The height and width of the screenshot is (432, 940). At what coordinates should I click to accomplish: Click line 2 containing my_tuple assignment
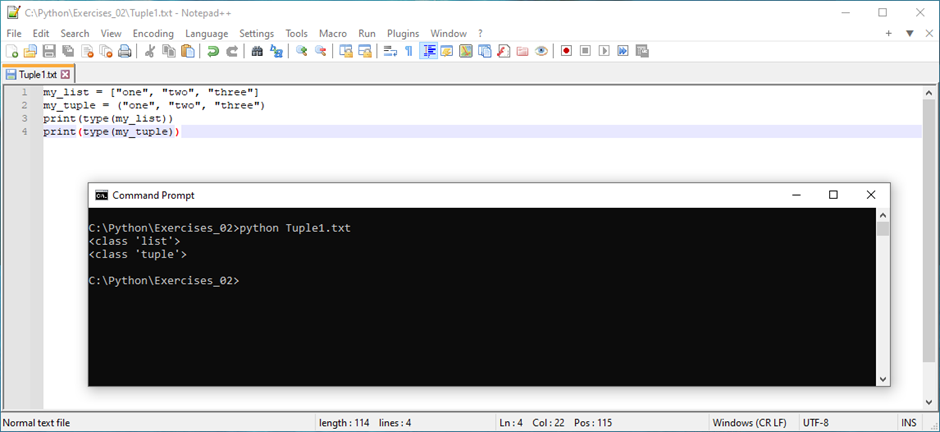point(153,105)
